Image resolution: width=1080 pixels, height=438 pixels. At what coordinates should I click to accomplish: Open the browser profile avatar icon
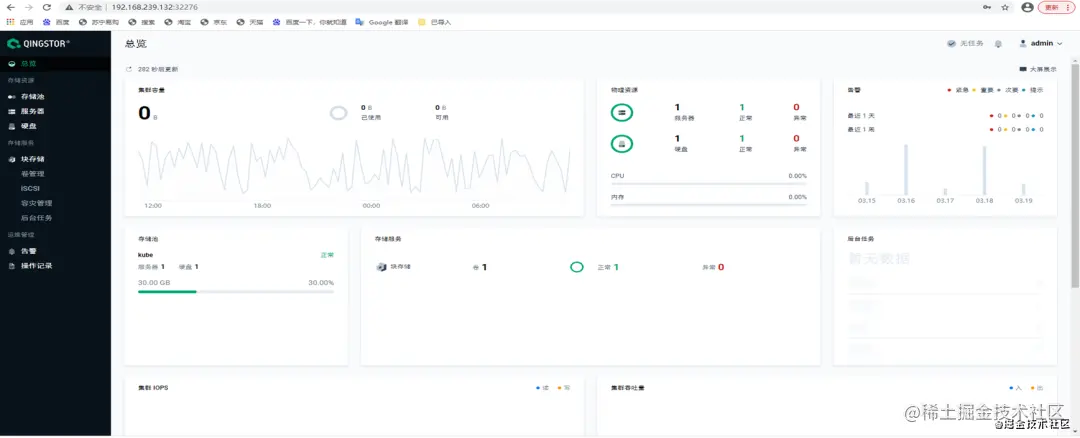pos(1028,7)
